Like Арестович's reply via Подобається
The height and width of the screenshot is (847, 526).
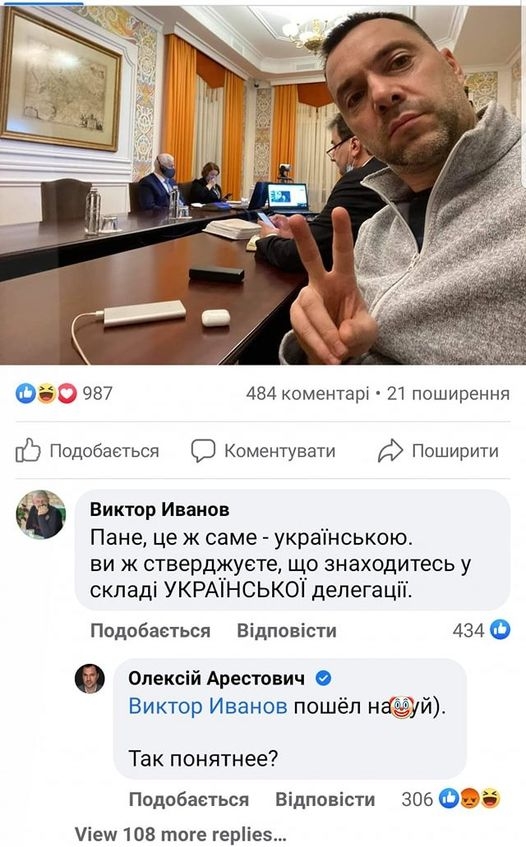[x=189, y=799]
